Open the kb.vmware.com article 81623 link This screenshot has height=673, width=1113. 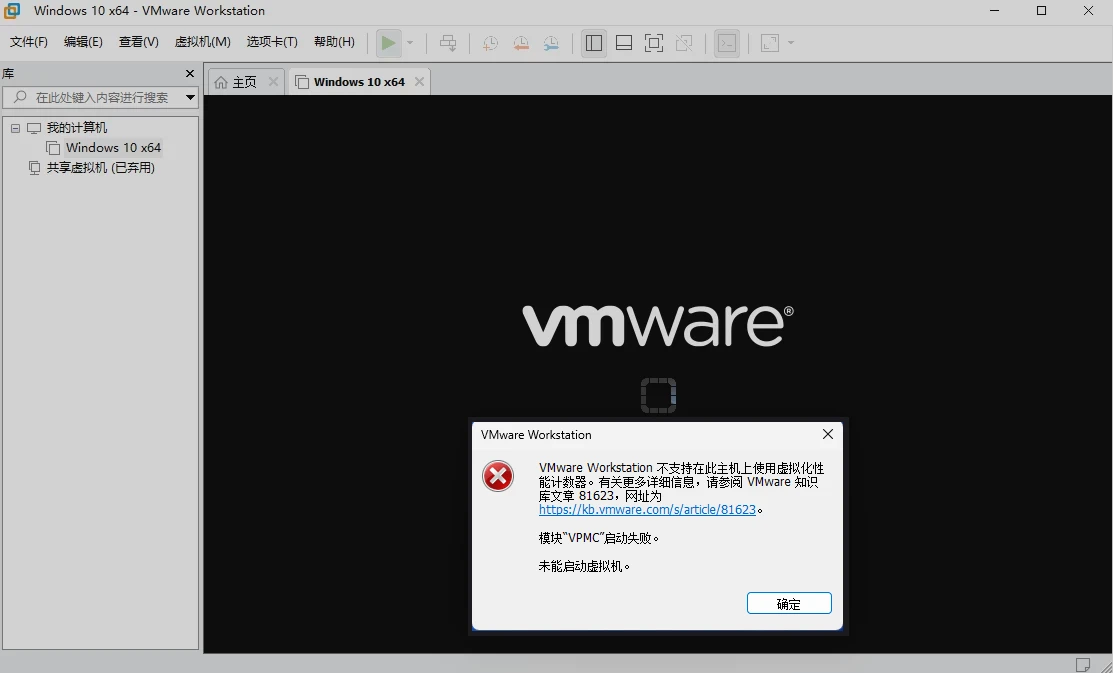tap(647, 510)
